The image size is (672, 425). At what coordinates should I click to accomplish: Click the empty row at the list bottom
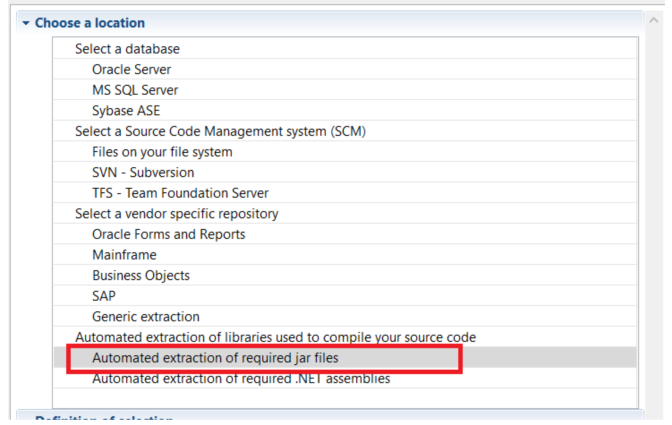[x=345, y=397]
